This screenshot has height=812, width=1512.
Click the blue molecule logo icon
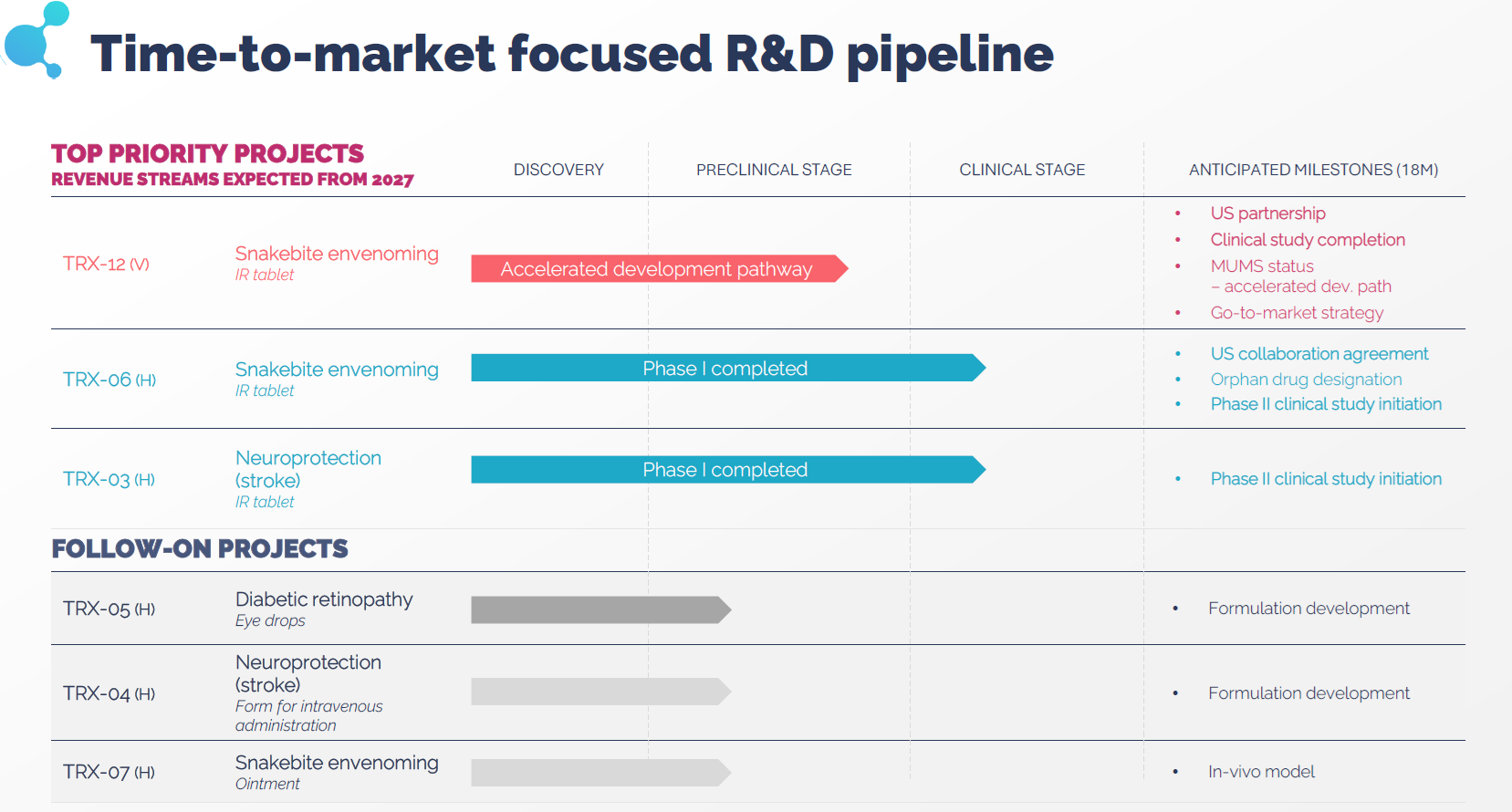(x=37, y=39)
